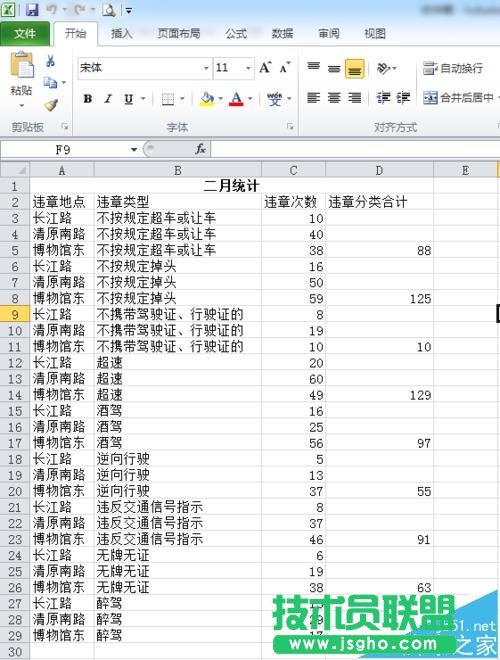Click the Name Box showing F9
Image resolution: width=500 pixels, height=660 pixels.
(63, 149)
